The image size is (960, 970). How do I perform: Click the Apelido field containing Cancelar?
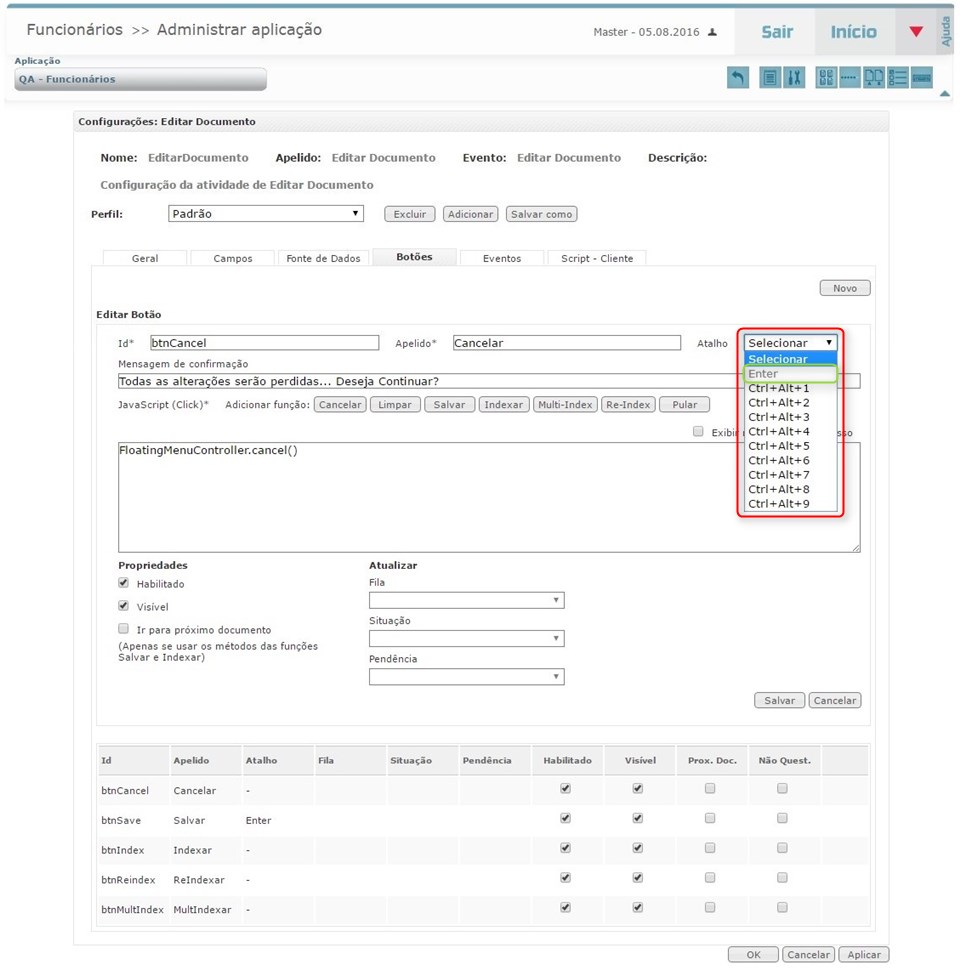coord(566,343)
